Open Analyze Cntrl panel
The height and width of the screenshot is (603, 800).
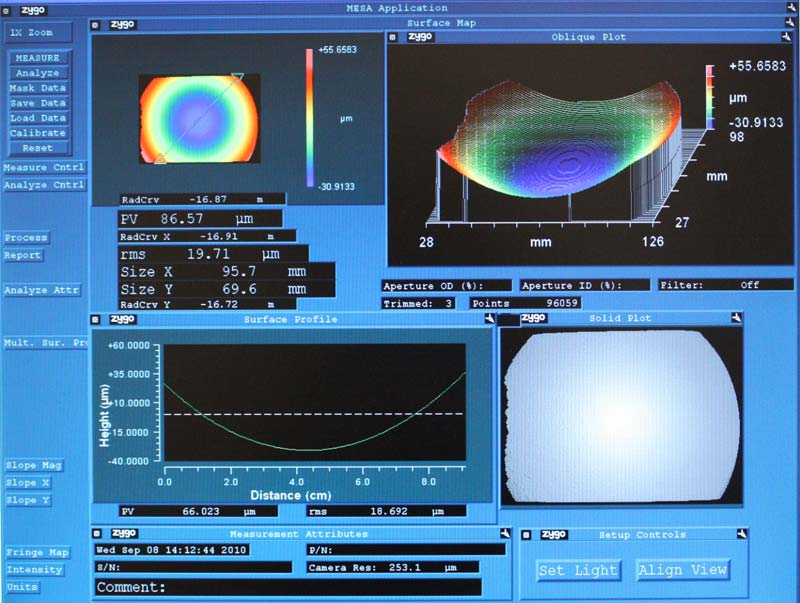click(44, 185)
